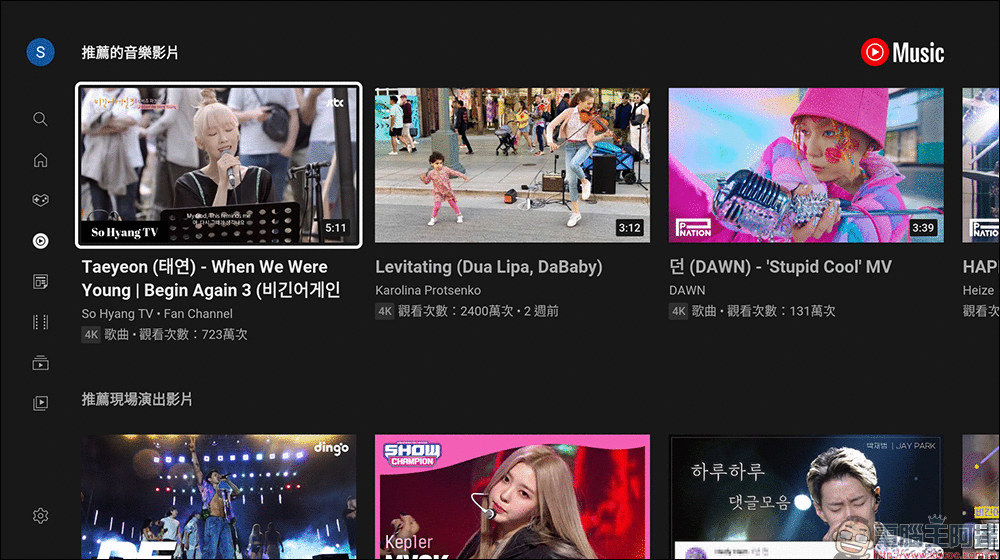Click the 3:12 duration badge
The image size is (1000, 560).
(x=629, y=228)
